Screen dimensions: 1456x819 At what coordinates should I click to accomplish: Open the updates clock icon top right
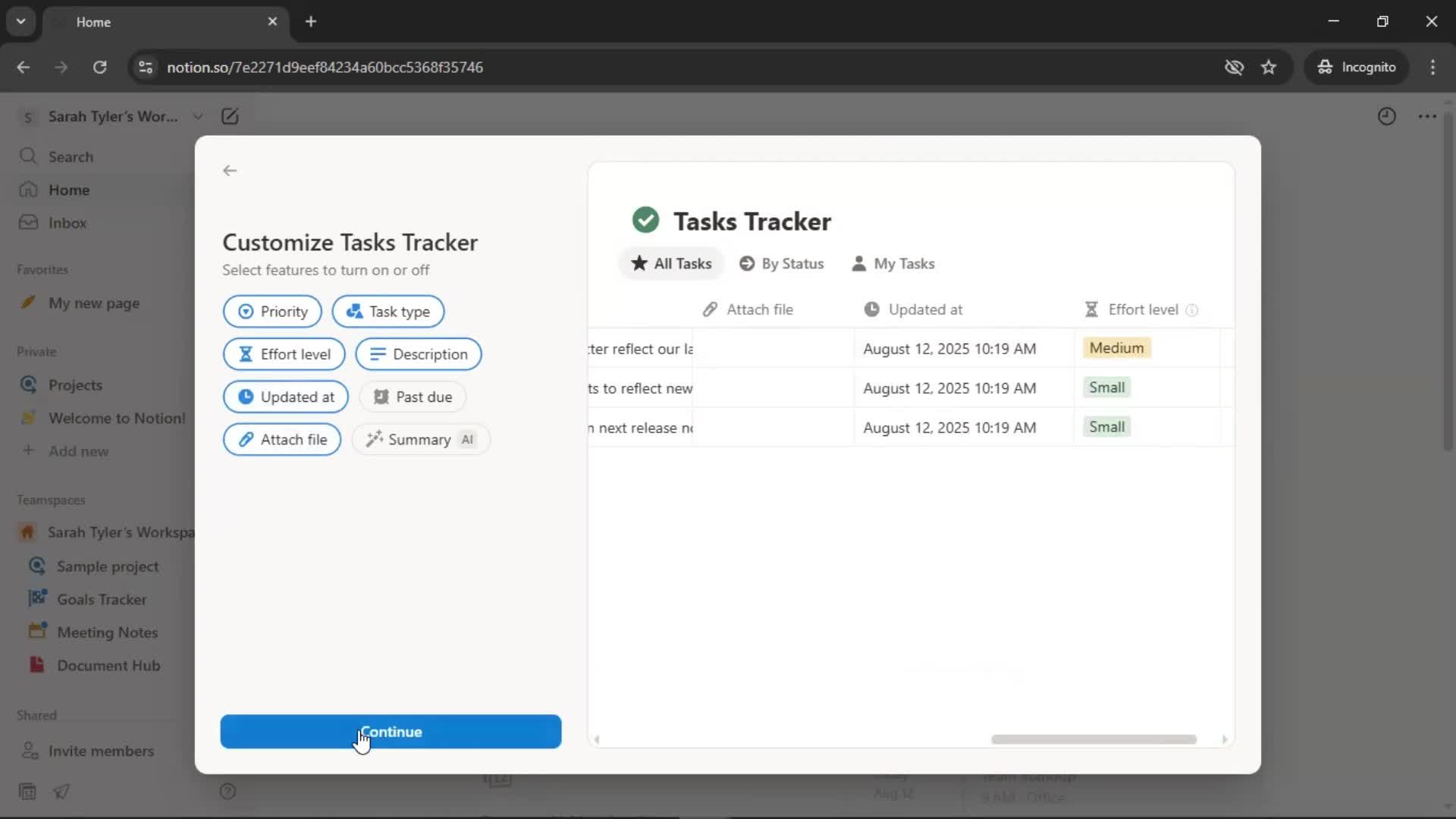[1386, 117]
